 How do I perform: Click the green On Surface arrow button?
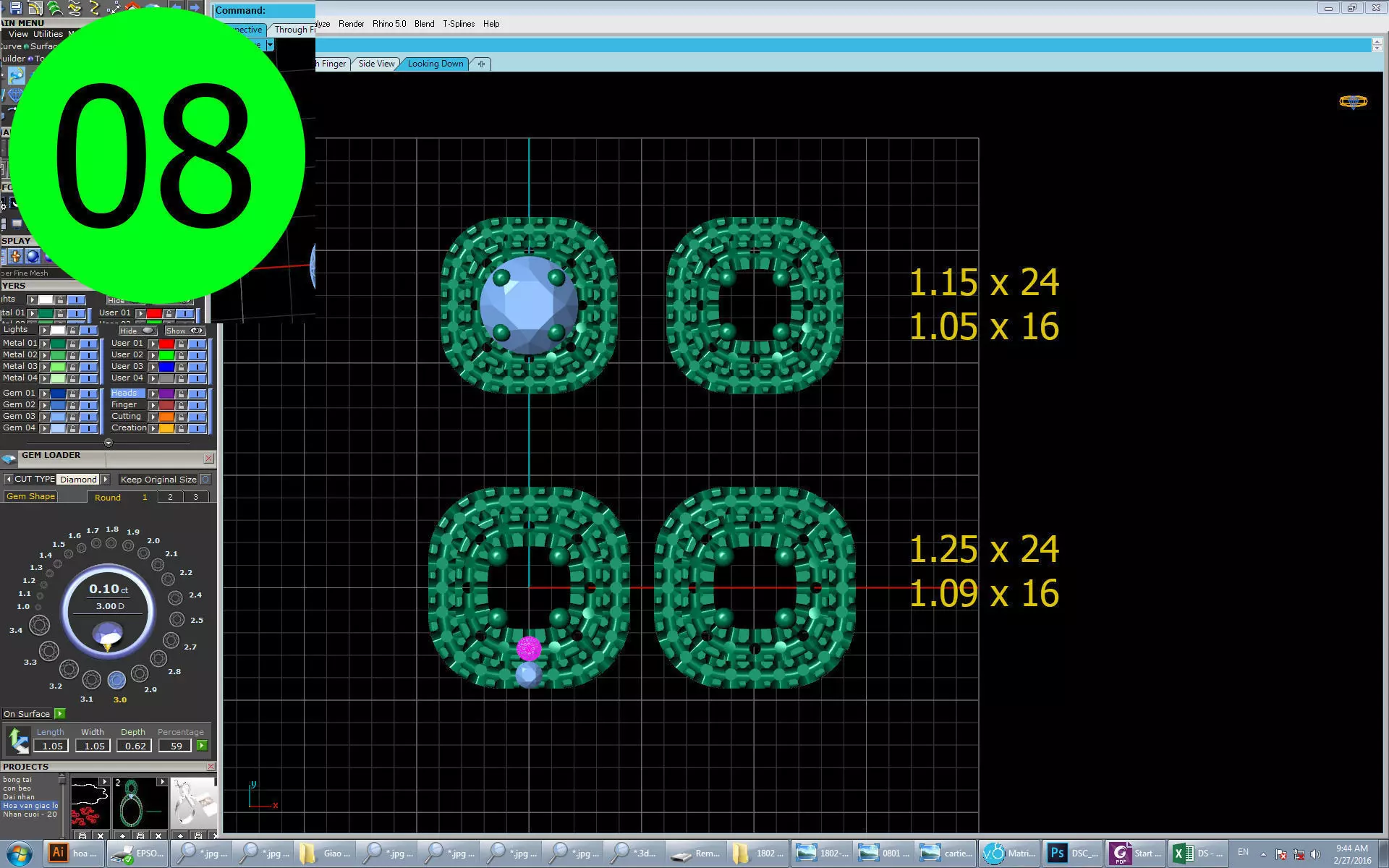coord(60,714)
